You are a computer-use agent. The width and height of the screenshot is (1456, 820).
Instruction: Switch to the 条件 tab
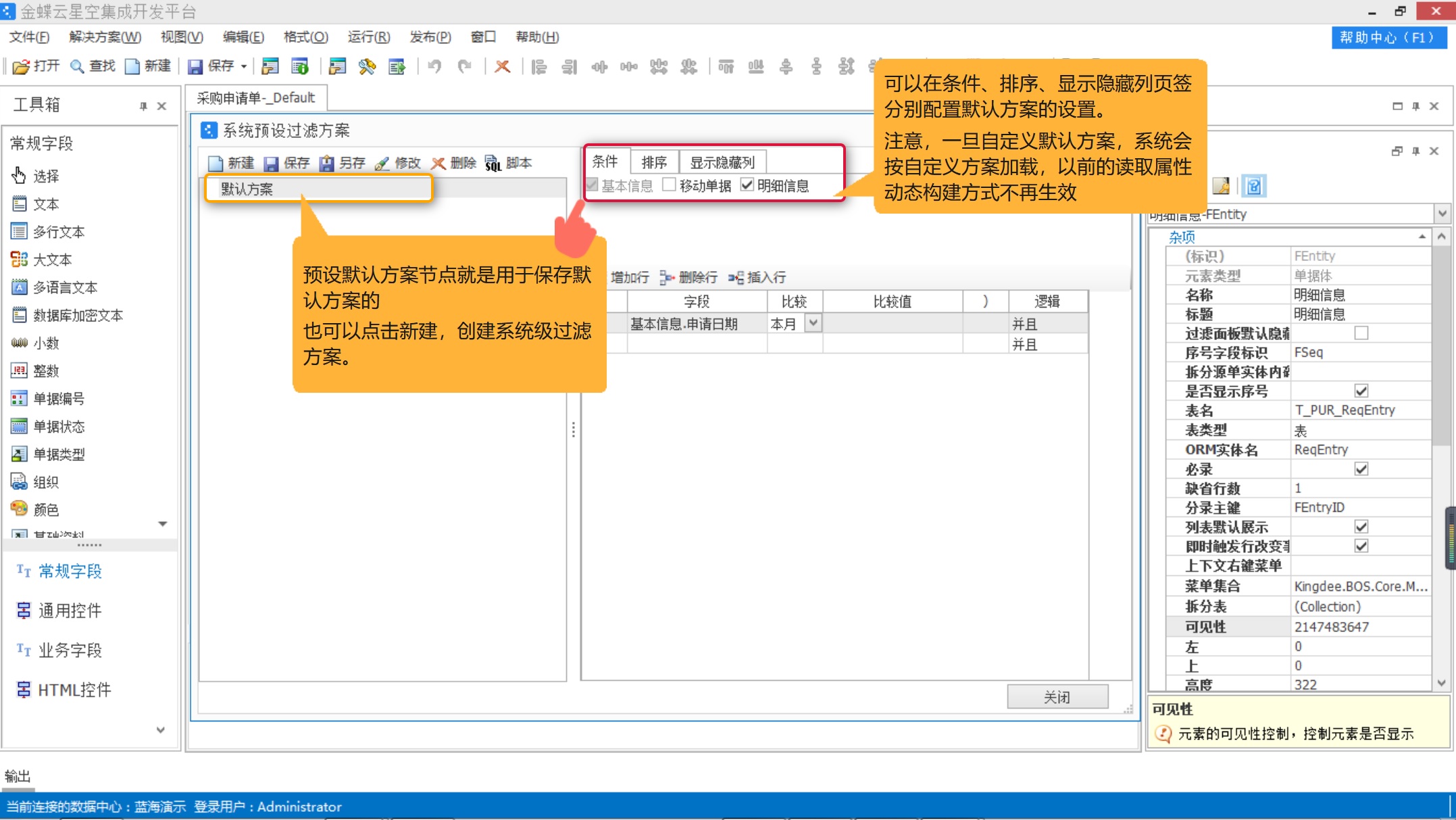(x=605, y=162)
